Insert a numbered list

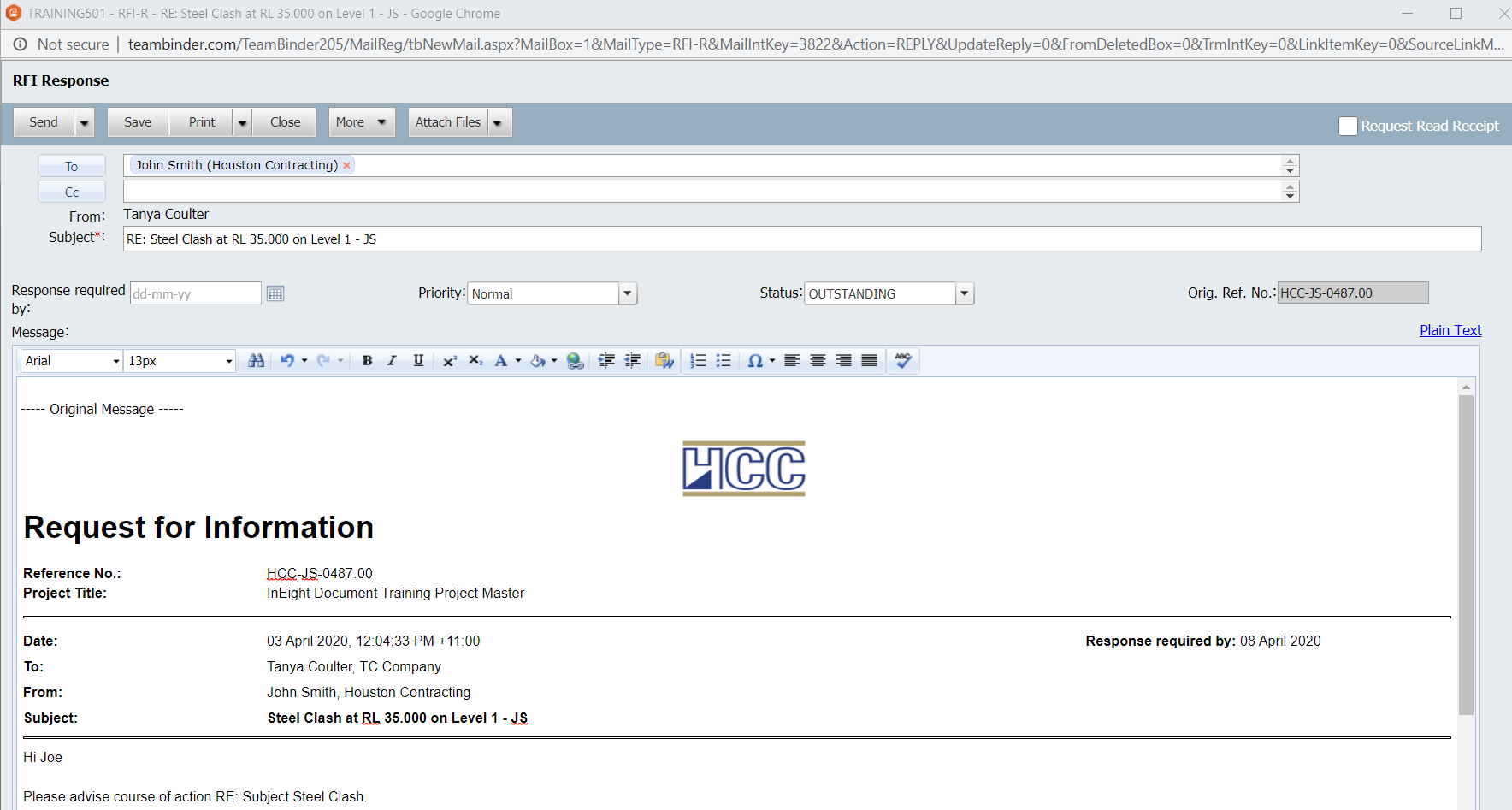point(697,360)
